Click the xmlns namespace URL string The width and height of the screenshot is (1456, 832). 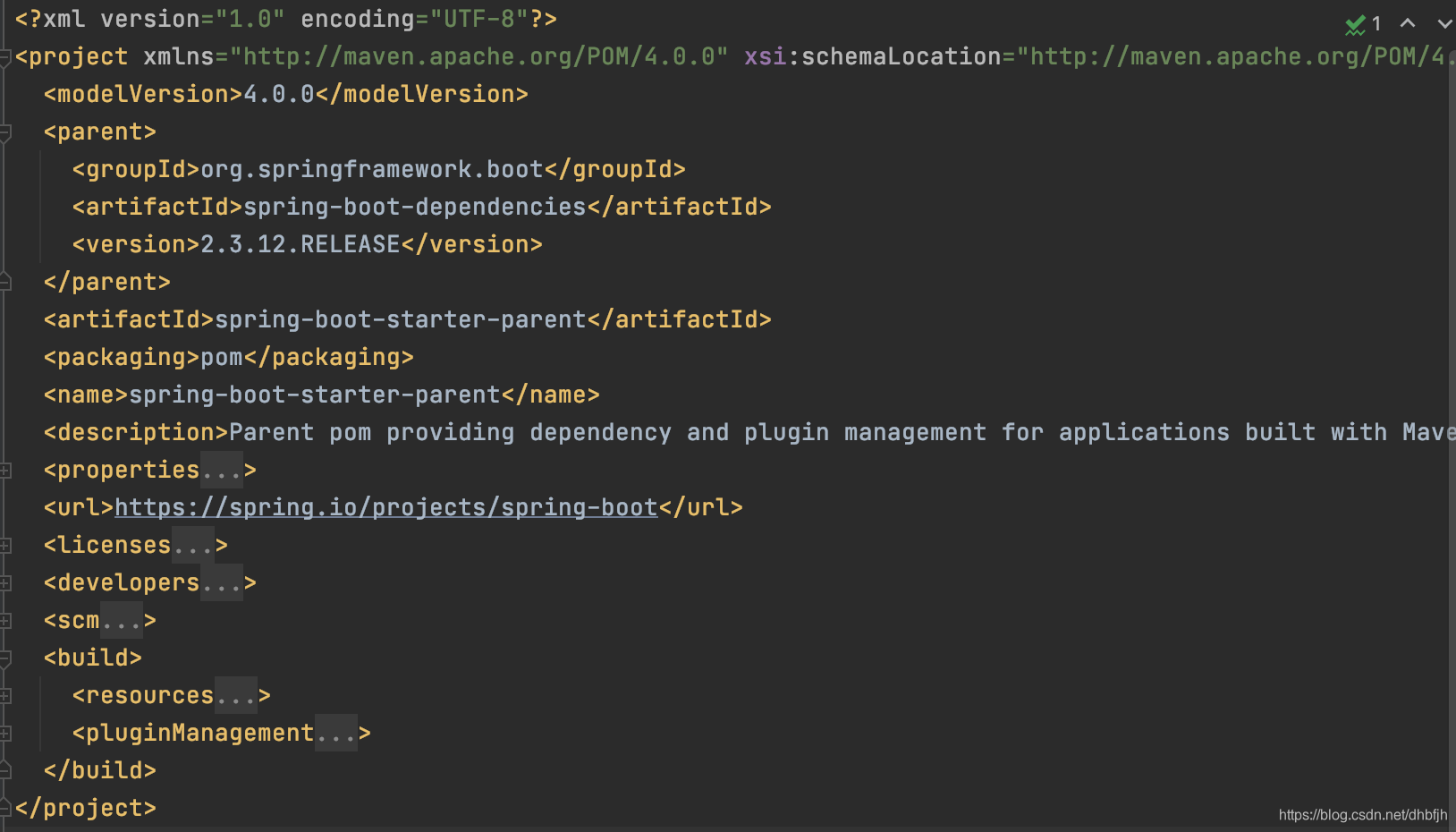point(479,56)
